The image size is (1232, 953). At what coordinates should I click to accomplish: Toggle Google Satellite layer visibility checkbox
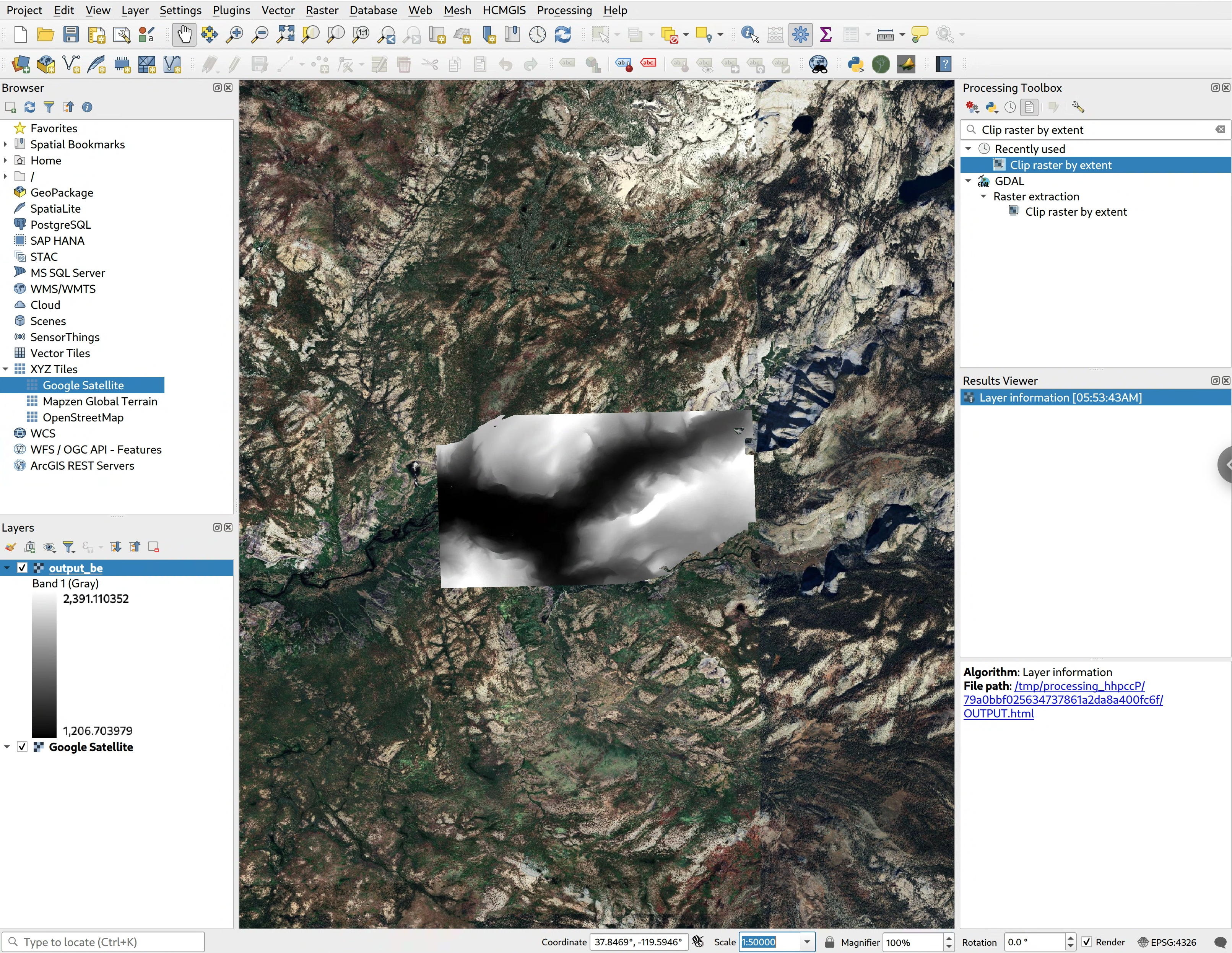[x=22, y=746]
